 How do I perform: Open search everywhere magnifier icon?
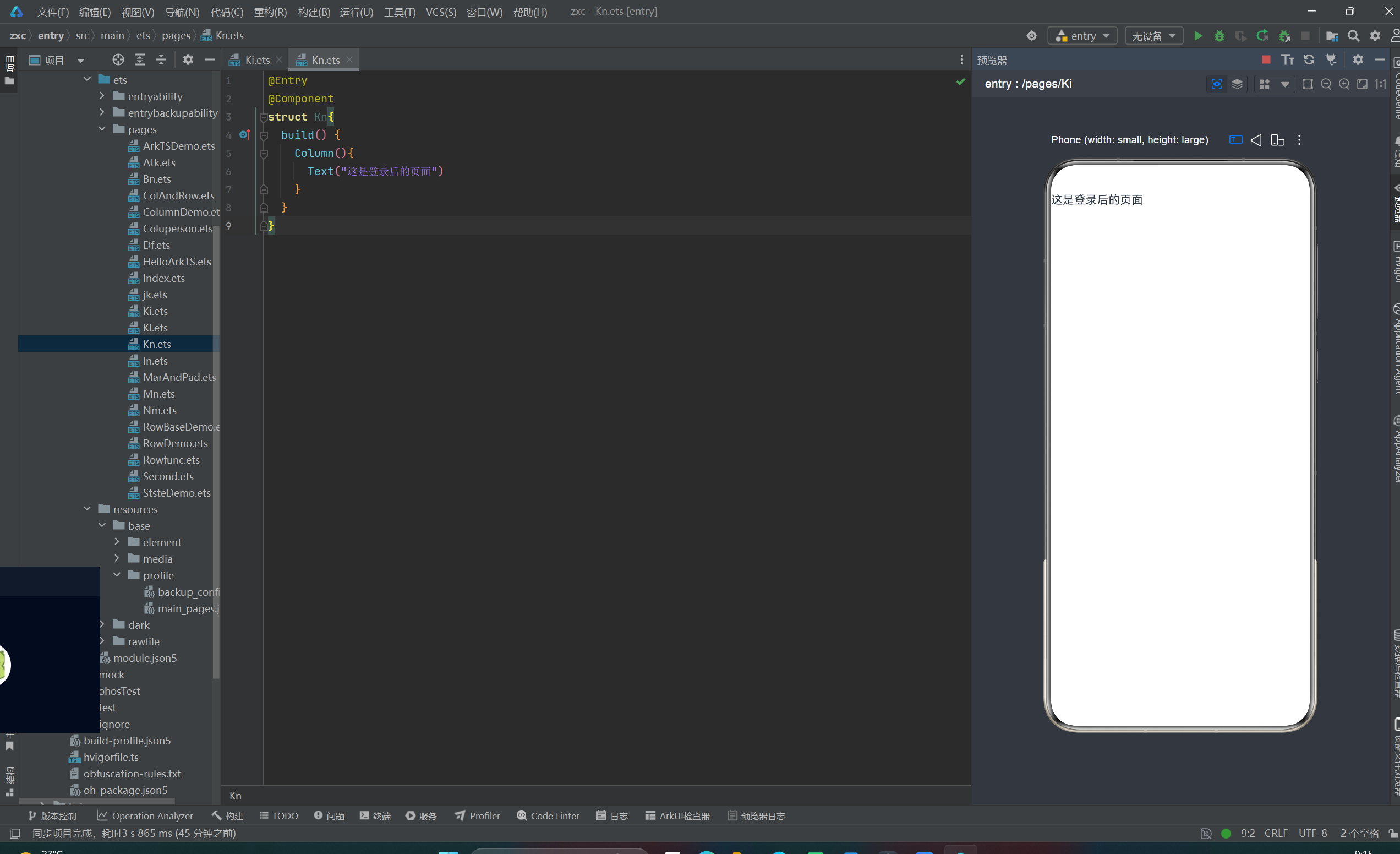tap(1353, 36)
